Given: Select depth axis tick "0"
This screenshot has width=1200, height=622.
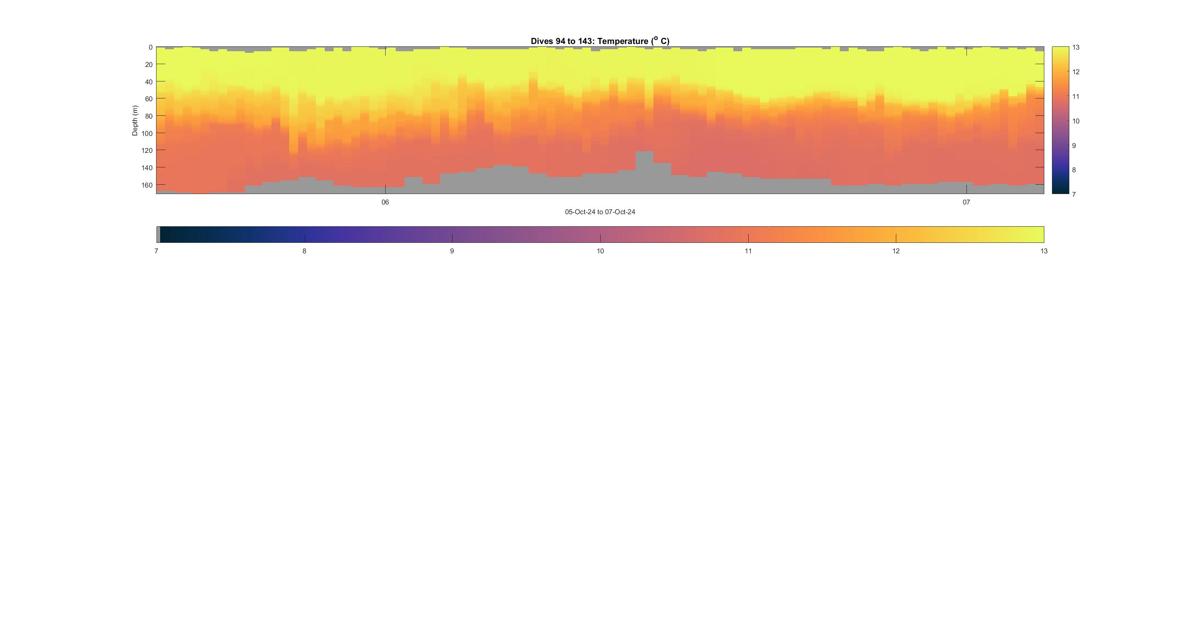Looking at the screenshot, I should coord(150,47).
